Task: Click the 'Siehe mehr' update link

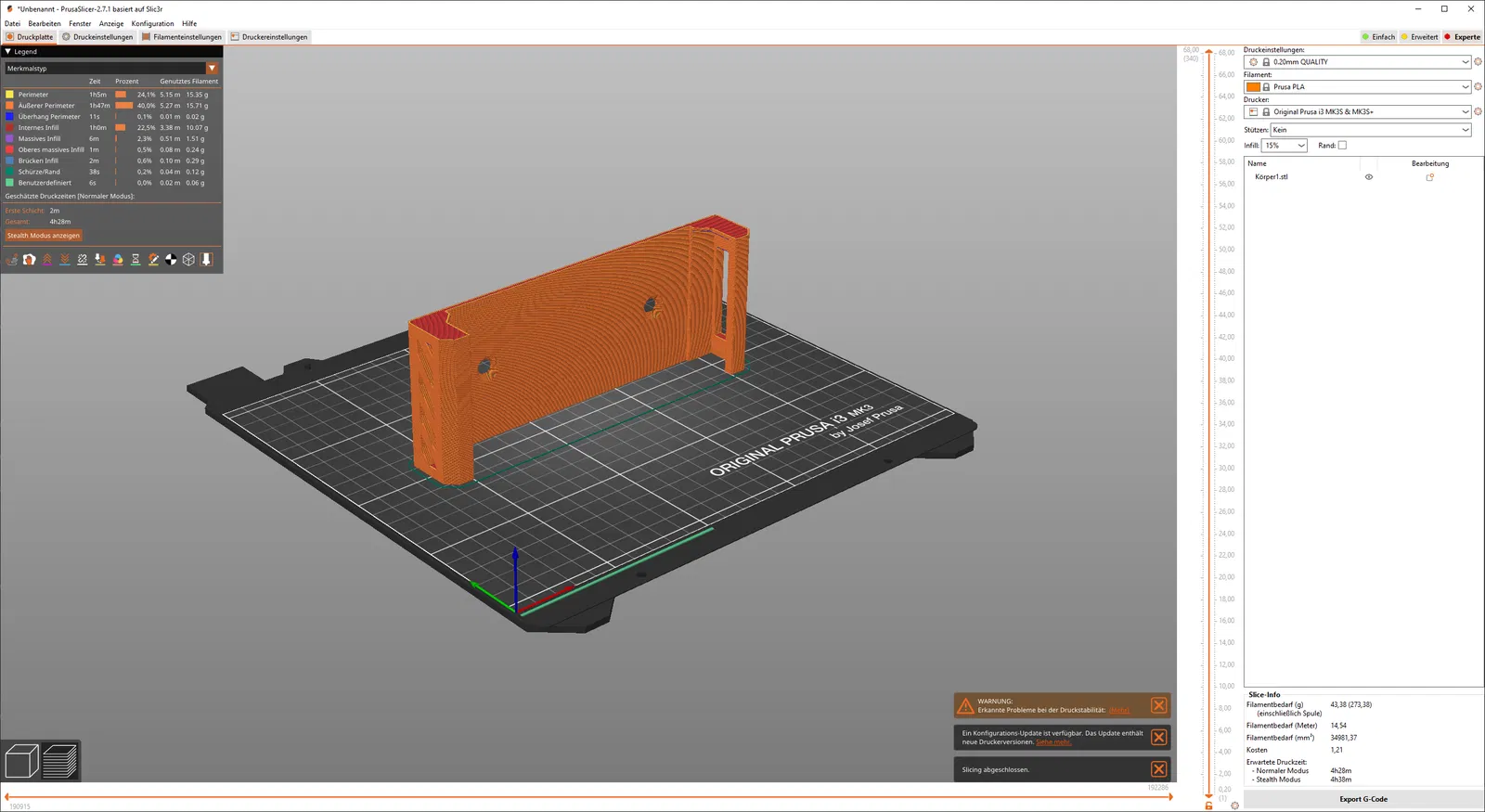Action: click(x=1053, y=742)
